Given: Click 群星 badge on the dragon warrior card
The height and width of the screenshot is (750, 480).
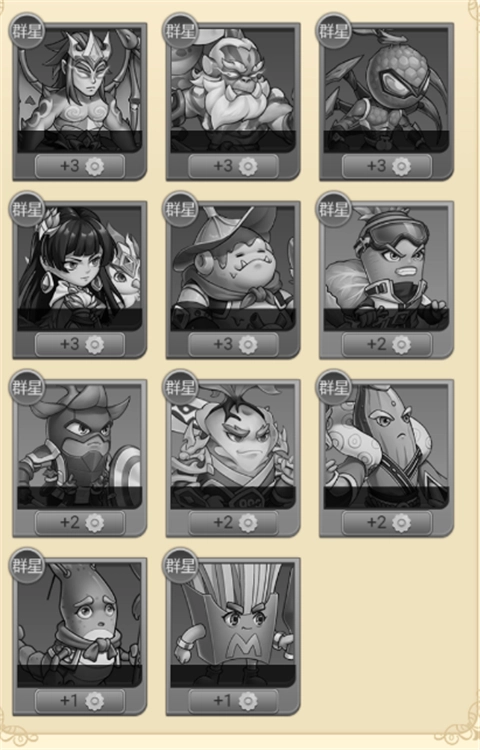Looking at the screenshot, I should [27, 31].
